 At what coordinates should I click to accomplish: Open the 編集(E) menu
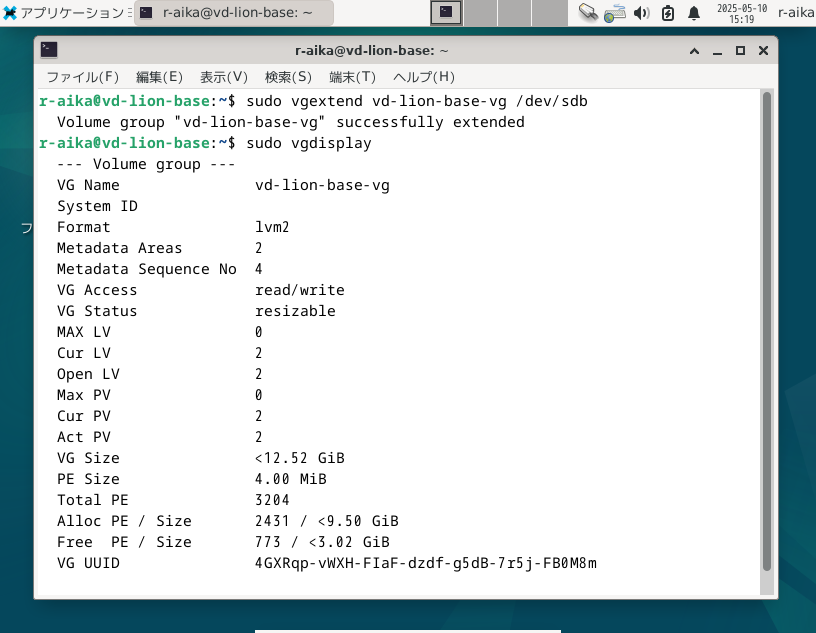coord(159,77)
